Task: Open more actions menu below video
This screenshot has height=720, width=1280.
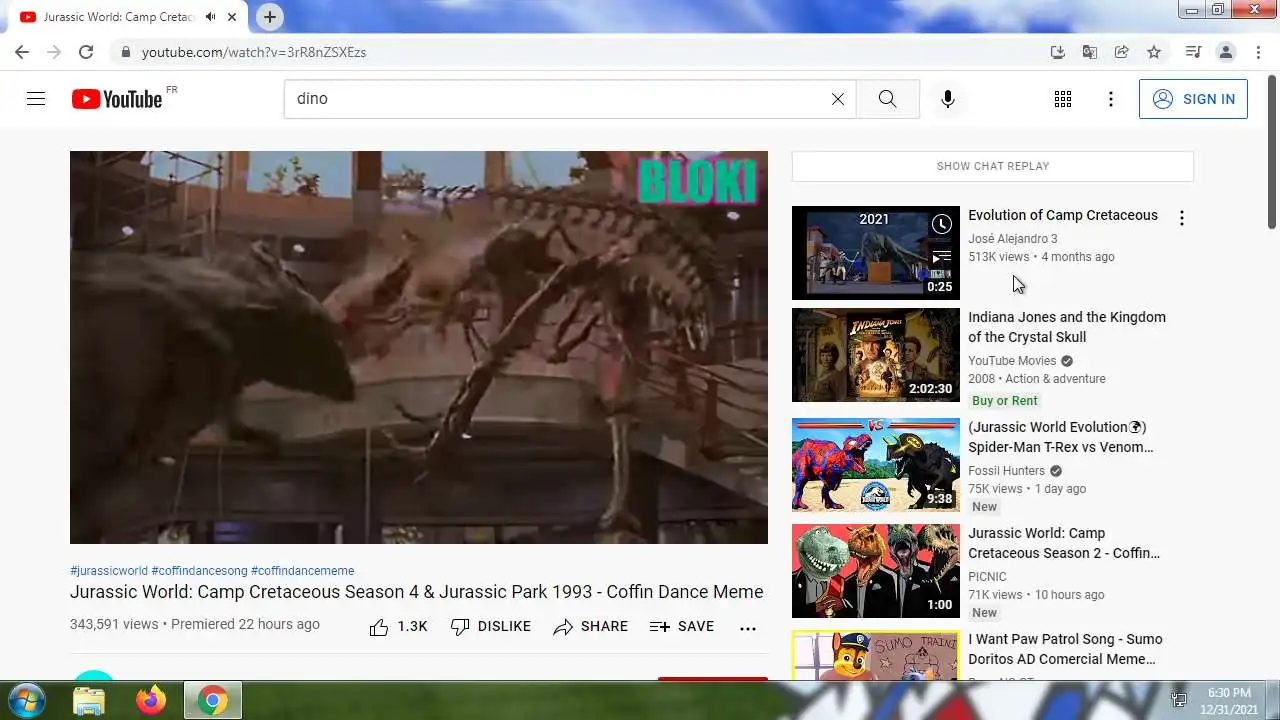Action: (x=748, y=628)
